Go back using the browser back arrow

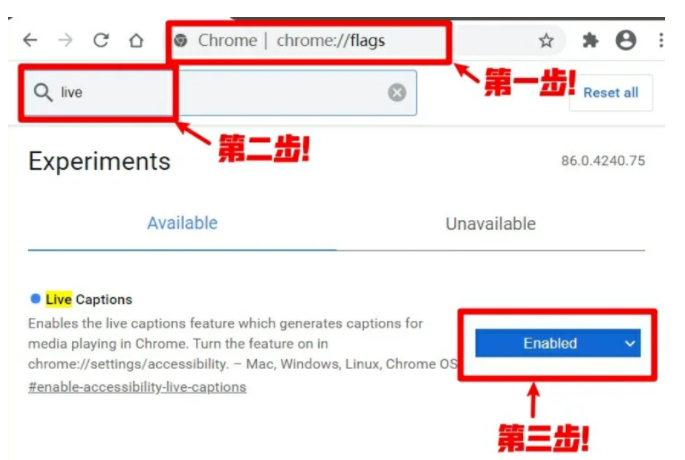point(30,40)
